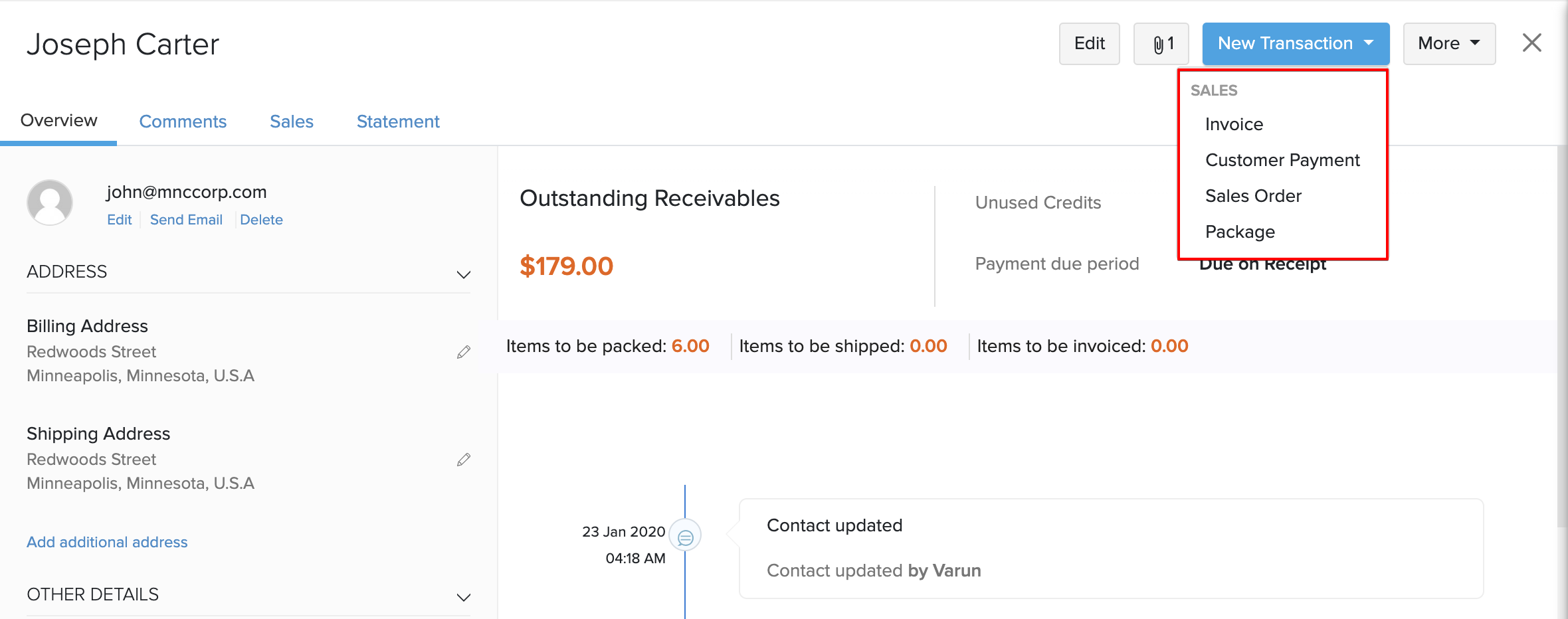
Task: Delete the contact email via the Delete link
Action: (x=262, y=219)
